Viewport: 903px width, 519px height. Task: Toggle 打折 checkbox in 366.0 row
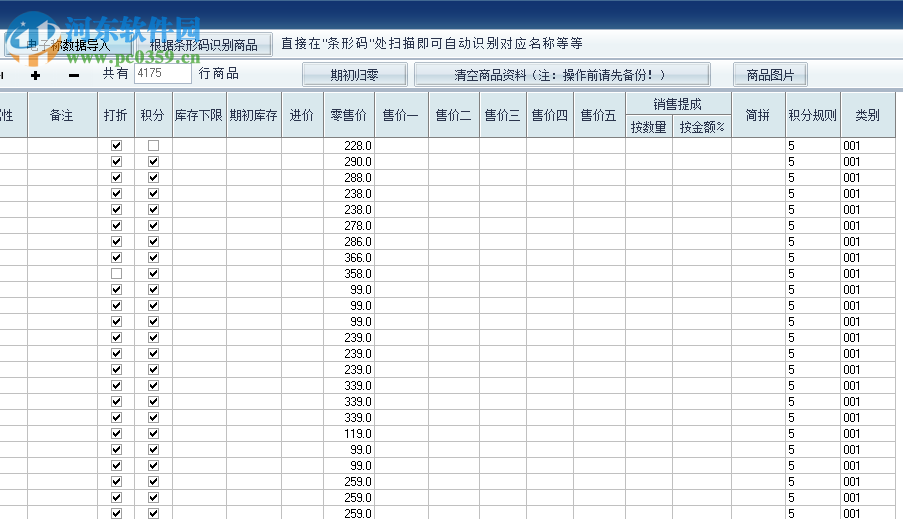tap(116, 257)
